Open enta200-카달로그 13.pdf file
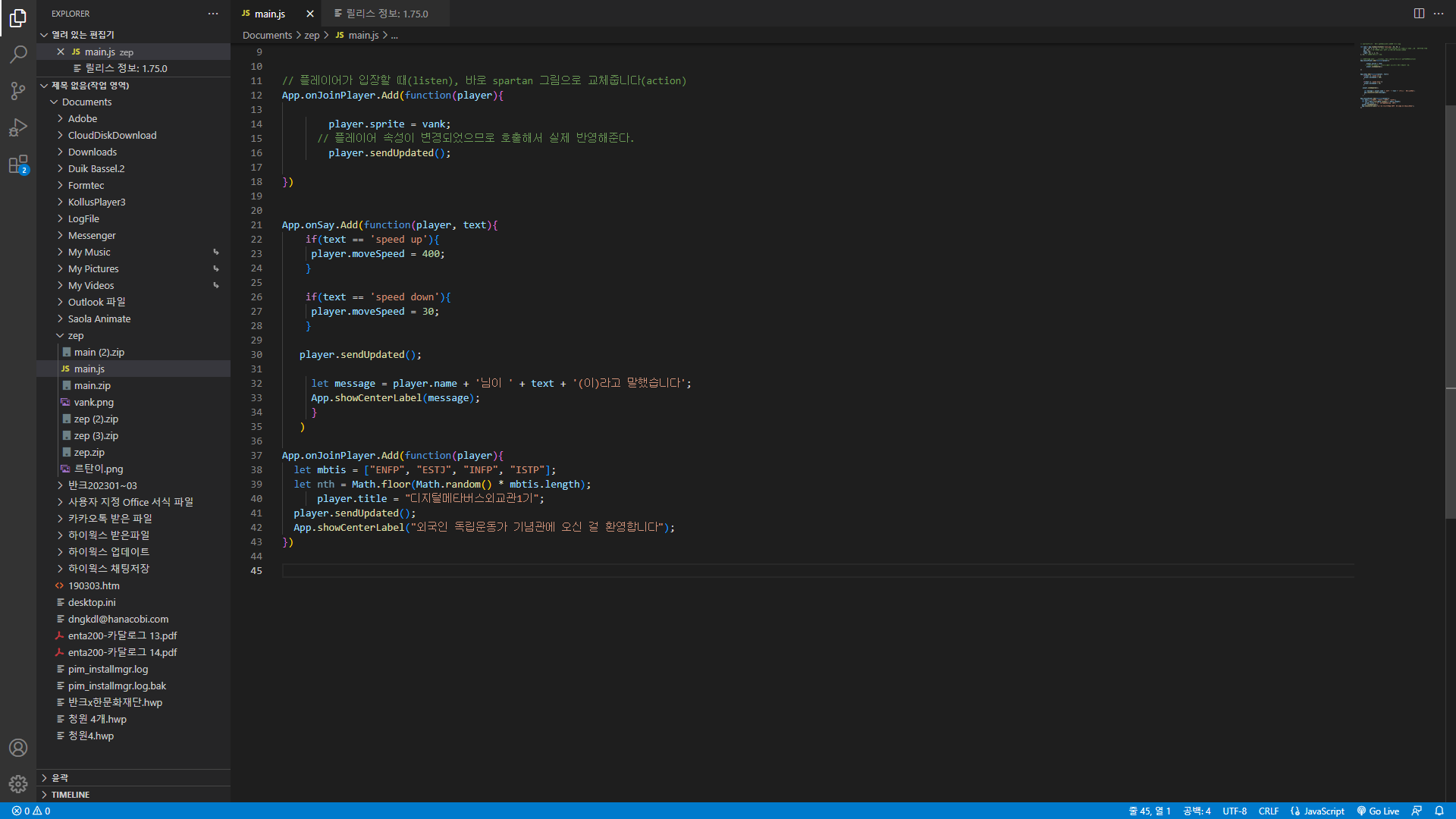 (x=133, y=636)
